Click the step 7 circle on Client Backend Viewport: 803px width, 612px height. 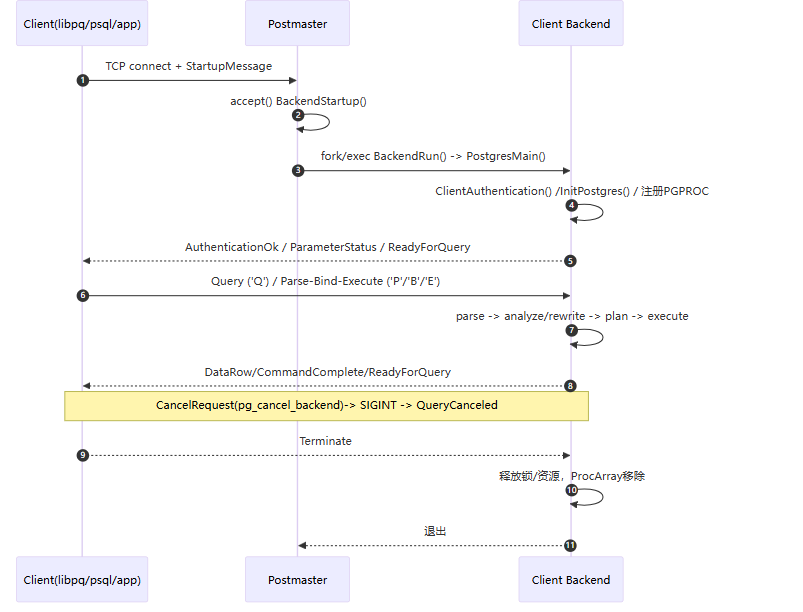(x=571, y=330)
